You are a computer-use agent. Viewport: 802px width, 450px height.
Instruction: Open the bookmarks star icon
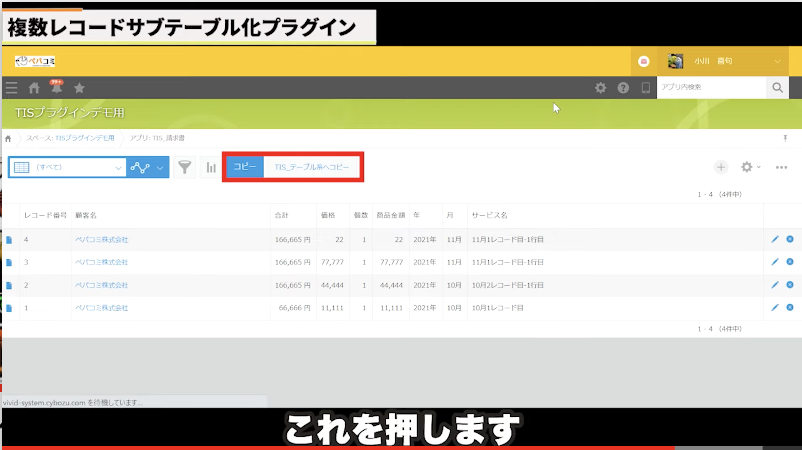coord(79,88)
